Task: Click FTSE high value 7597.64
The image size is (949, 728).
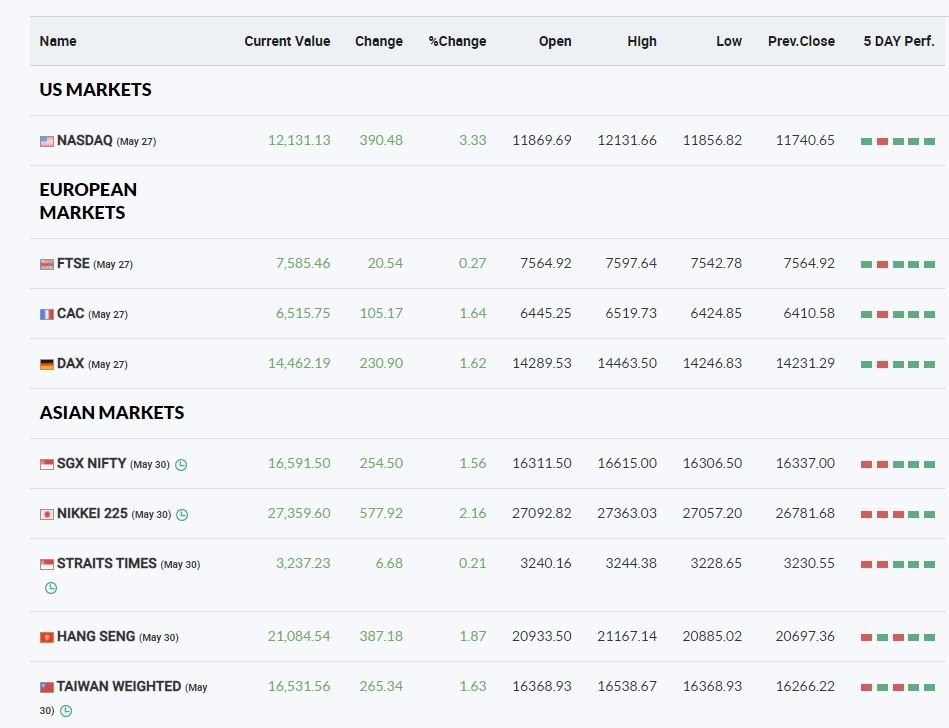Action: click(x=631, y=263)
